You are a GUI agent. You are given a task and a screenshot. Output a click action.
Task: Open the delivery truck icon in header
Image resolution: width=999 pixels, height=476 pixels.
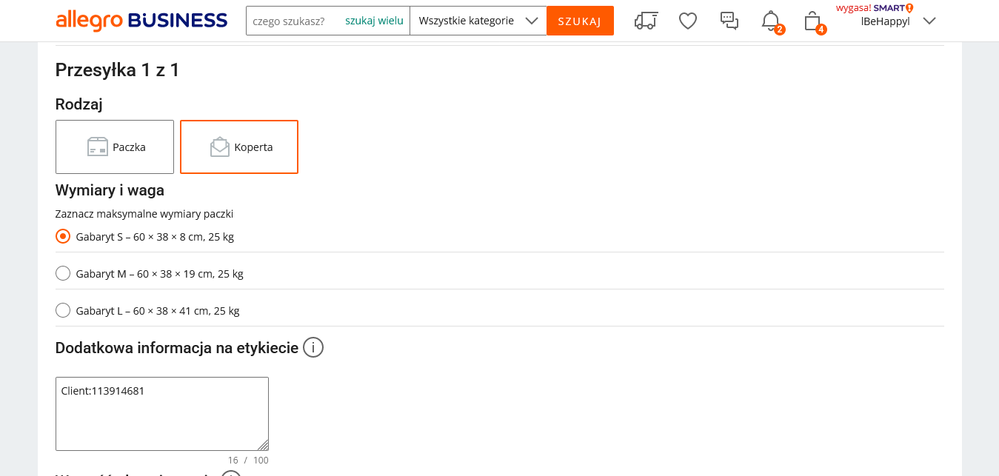tap(646, 21)
